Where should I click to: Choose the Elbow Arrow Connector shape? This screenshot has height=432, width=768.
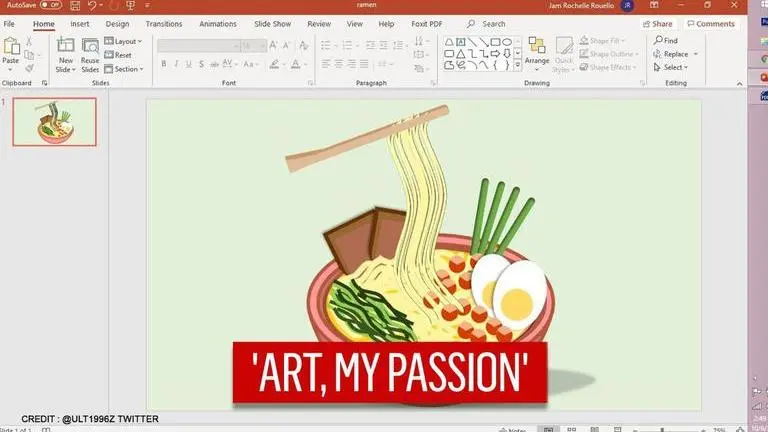pos(484,54)
